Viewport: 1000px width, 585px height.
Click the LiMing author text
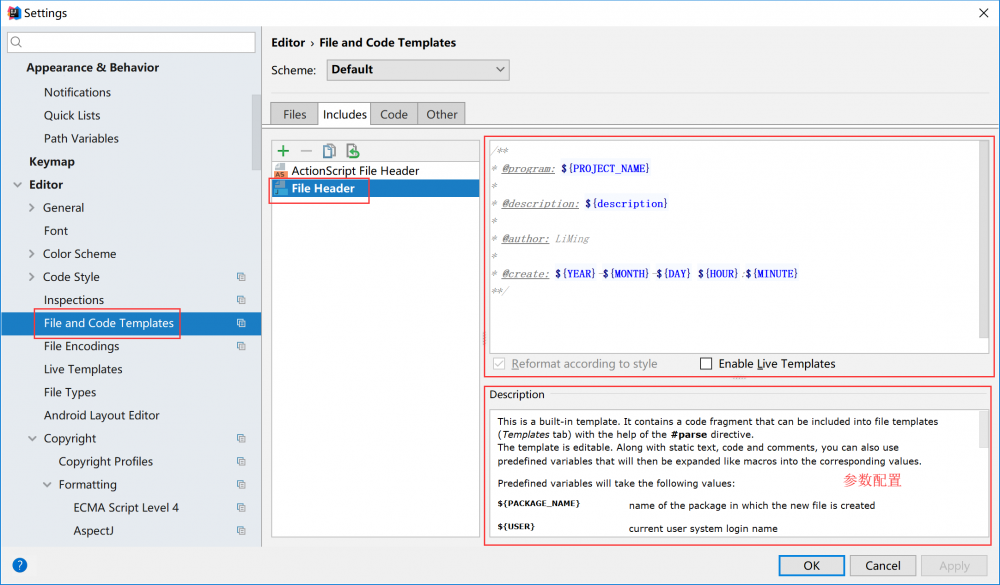[x=572, y=239]
